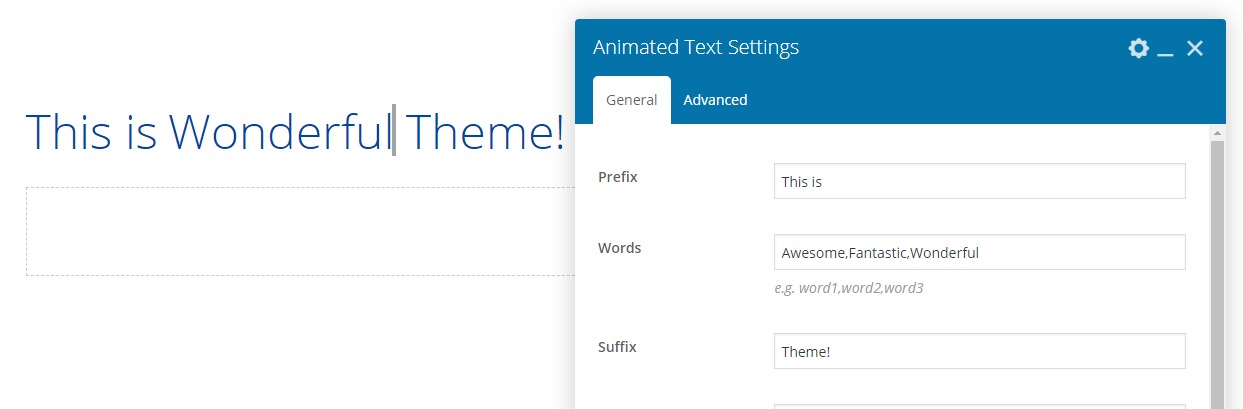
Task: Click the partially visible field below Suffix
Action: 979,406
